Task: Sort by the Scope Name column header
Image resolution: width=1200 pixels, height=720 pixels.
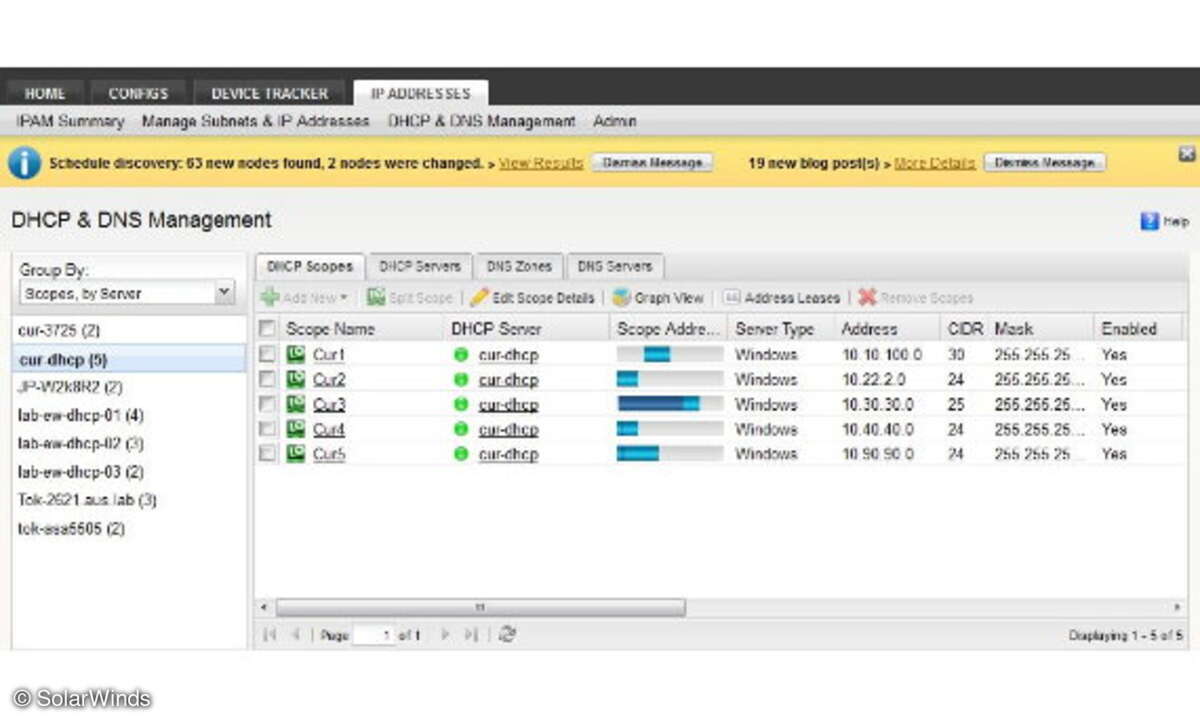Action: [x=331, y=329]
